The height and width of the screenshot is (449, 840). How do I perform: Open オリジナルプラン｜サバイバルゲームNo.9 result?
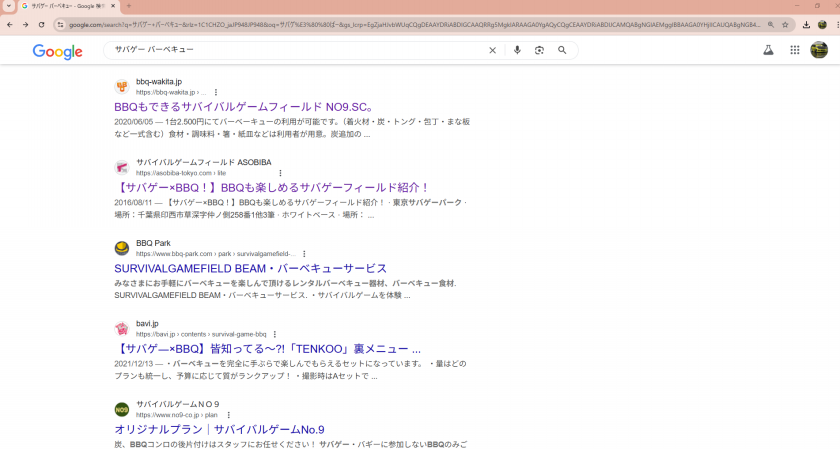coord(219,430)
